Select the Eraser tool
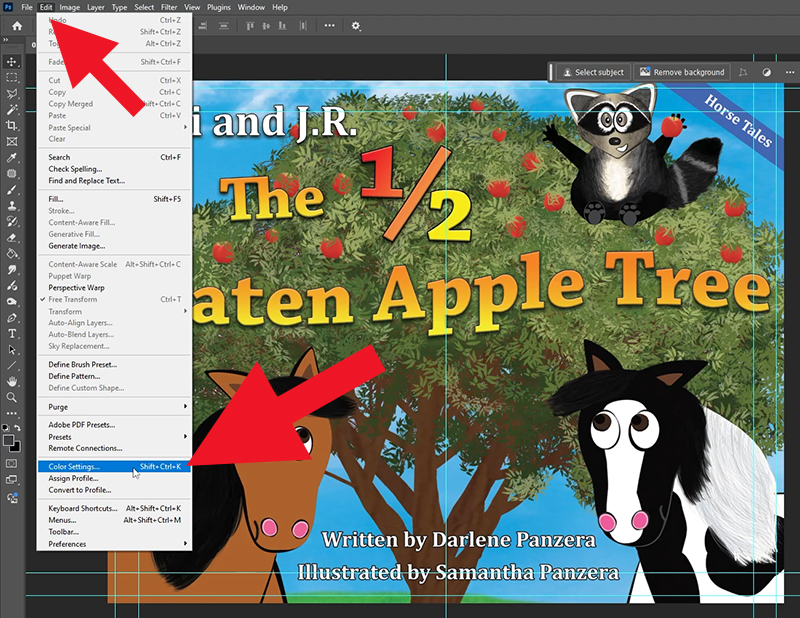The width and height of the screenshot is (800, 618). pos(11,238)
